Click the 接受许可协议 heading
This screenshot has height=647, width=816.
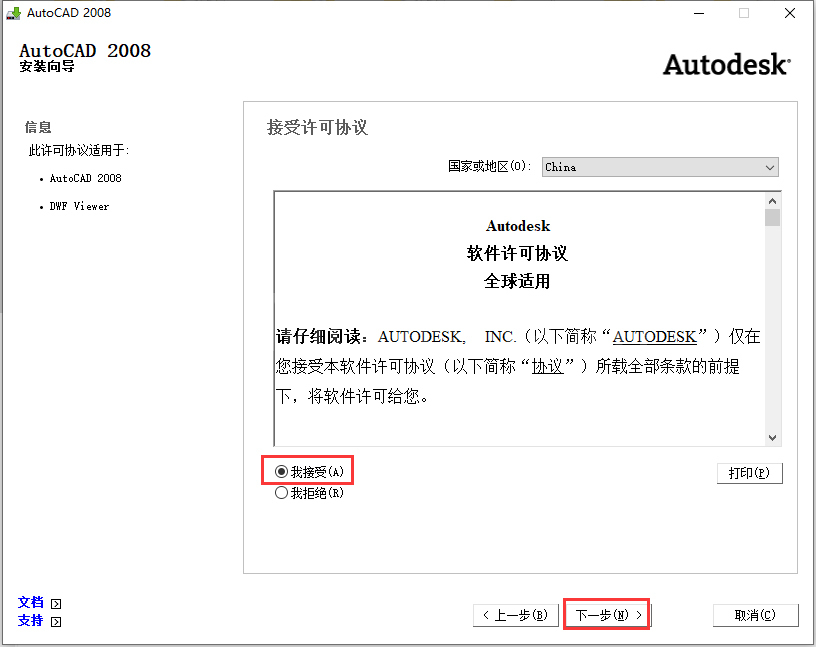point(317,128)
